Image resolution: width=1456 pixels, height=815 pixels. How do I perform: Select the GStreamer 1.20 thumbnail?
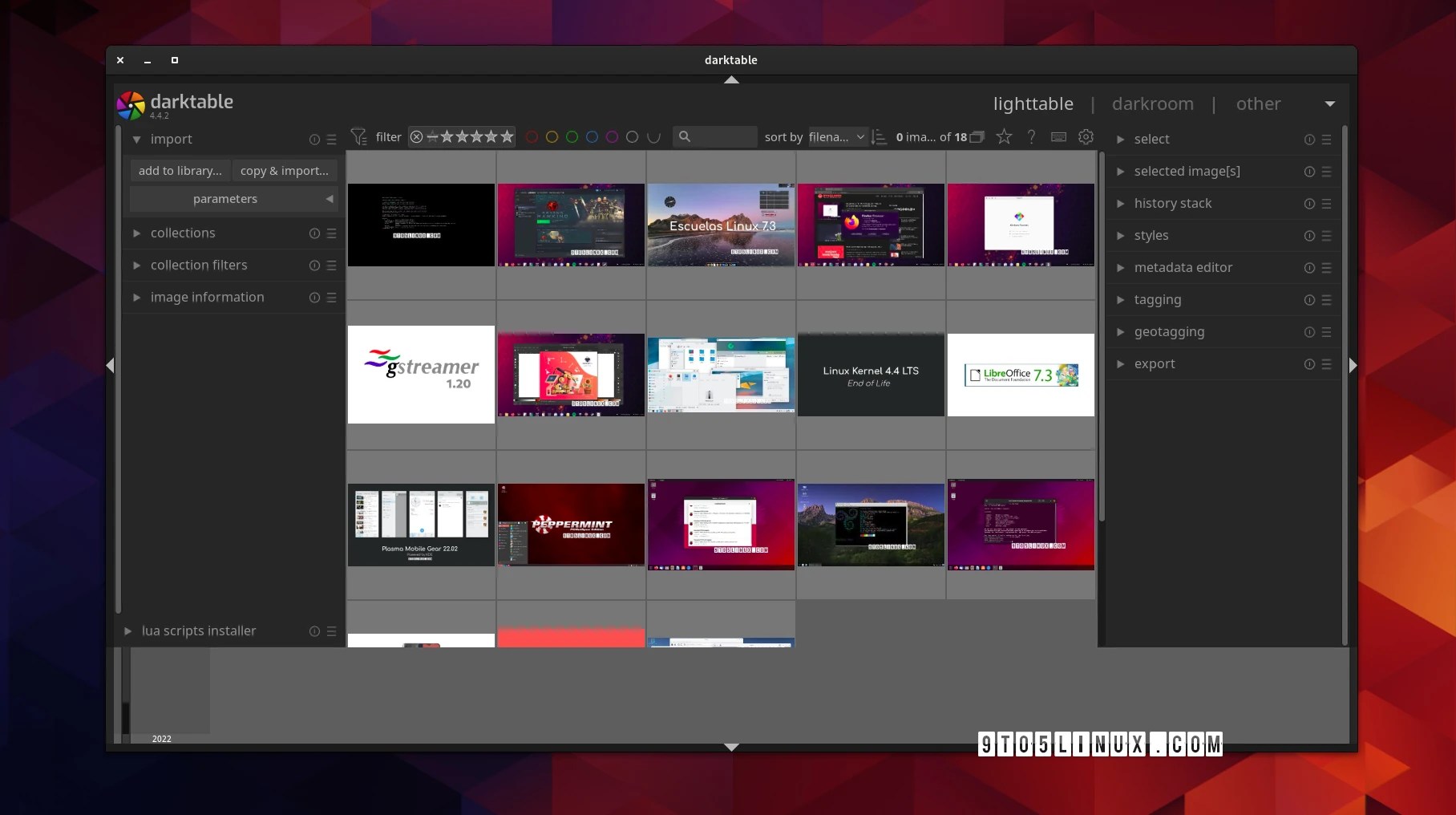pos(421,374)
